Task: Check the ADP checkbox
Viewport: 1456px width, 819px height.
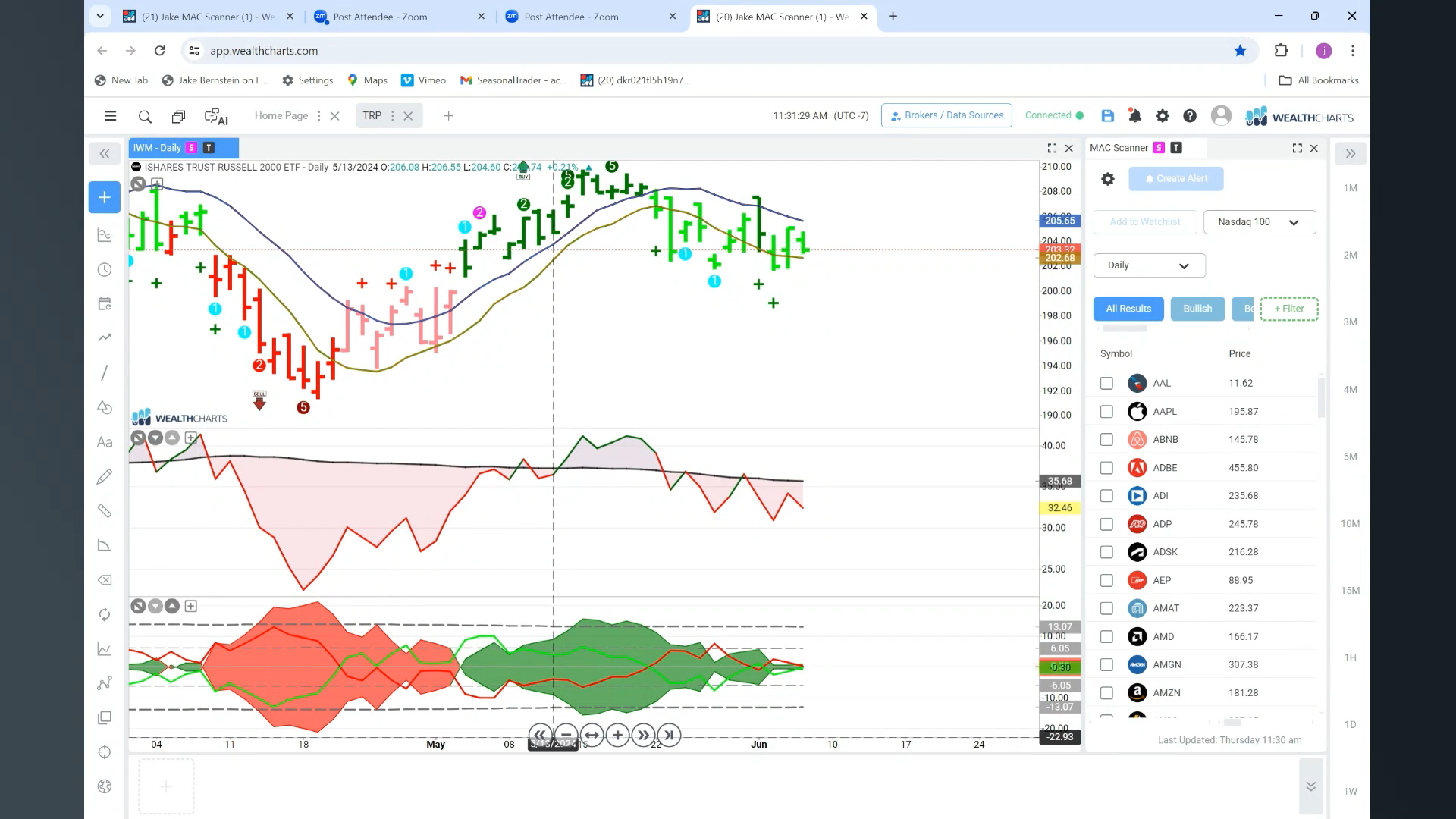Action: click(1106, 524)
